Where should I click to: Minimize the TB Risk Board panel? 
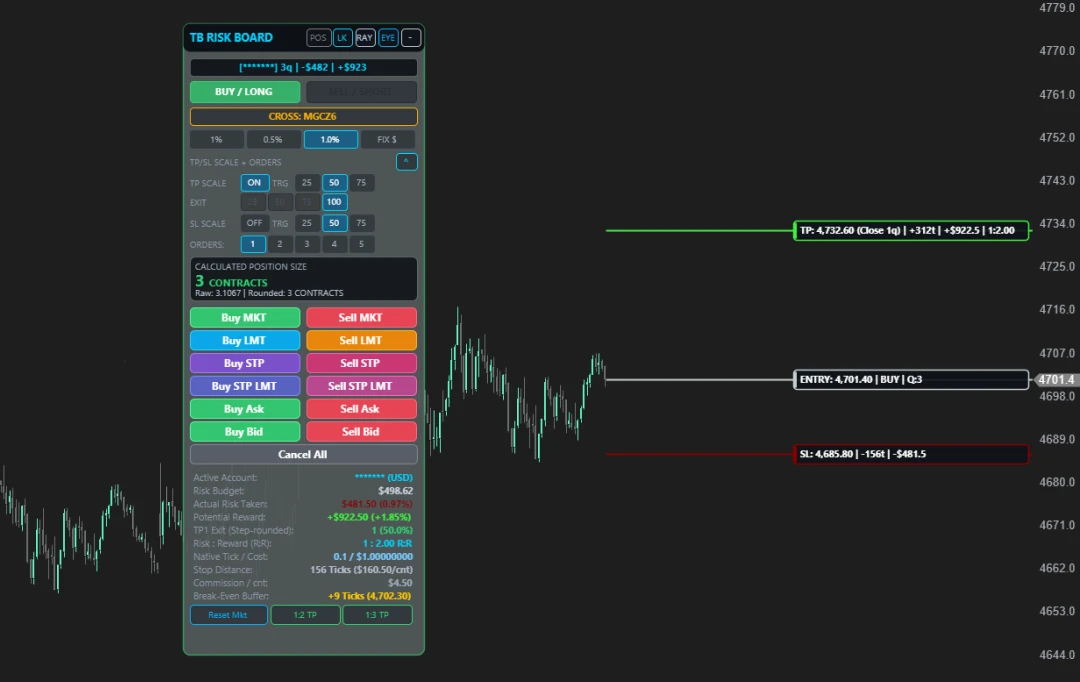(x=411, y=38)
